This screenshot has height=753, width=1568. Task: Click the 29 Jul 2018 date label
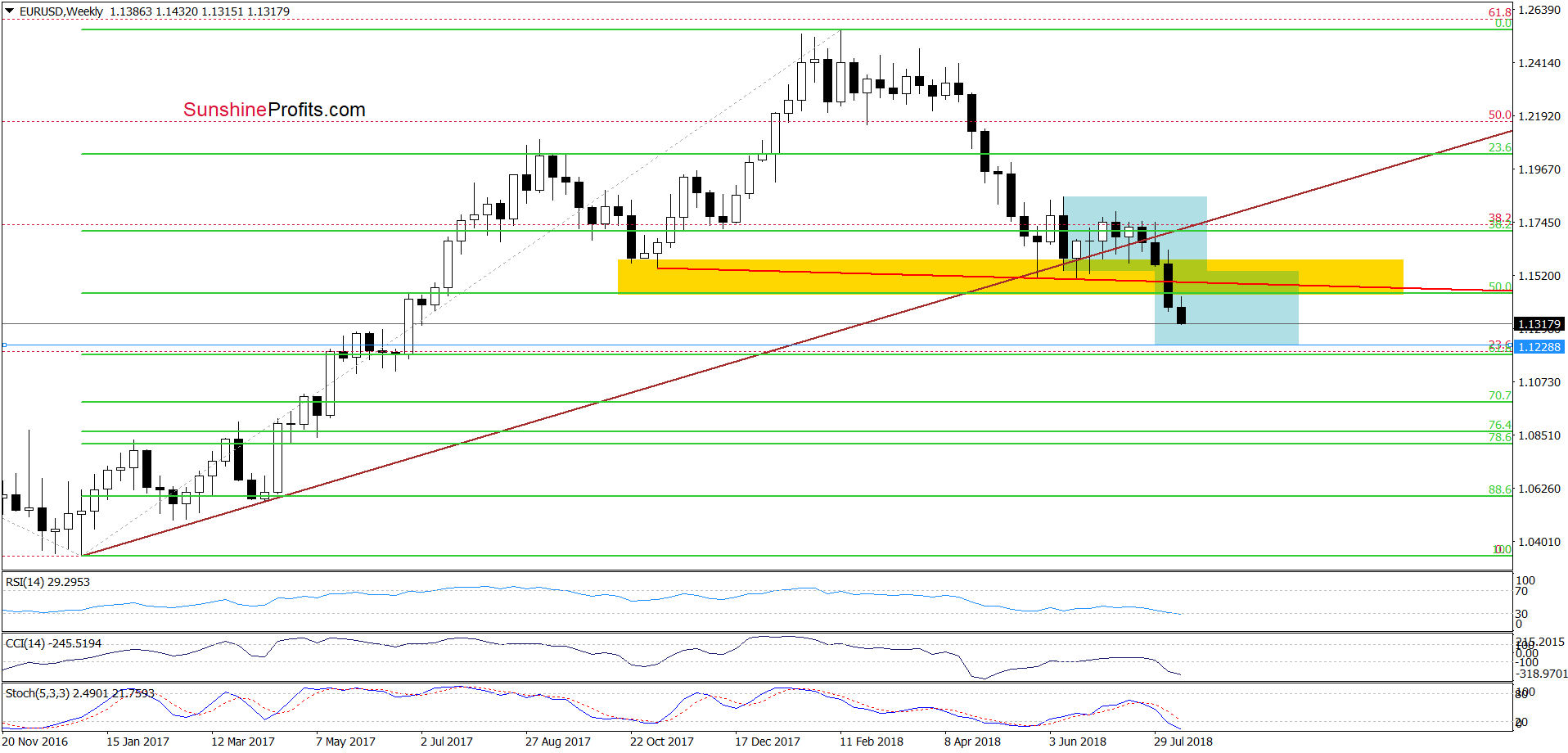click(x=1183, y=742)
